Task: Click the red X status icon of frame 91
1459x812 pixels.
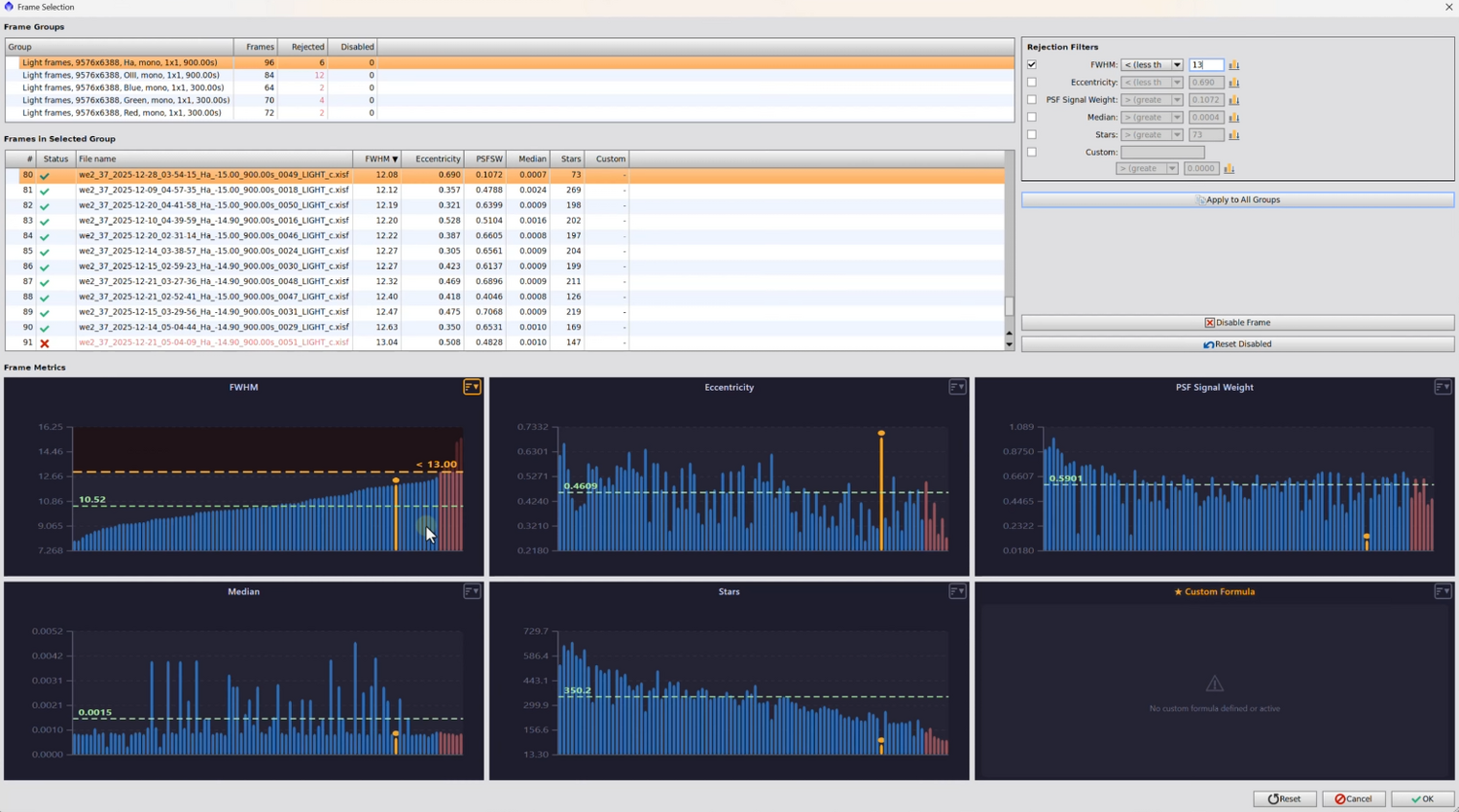Action: pos(45,343)
